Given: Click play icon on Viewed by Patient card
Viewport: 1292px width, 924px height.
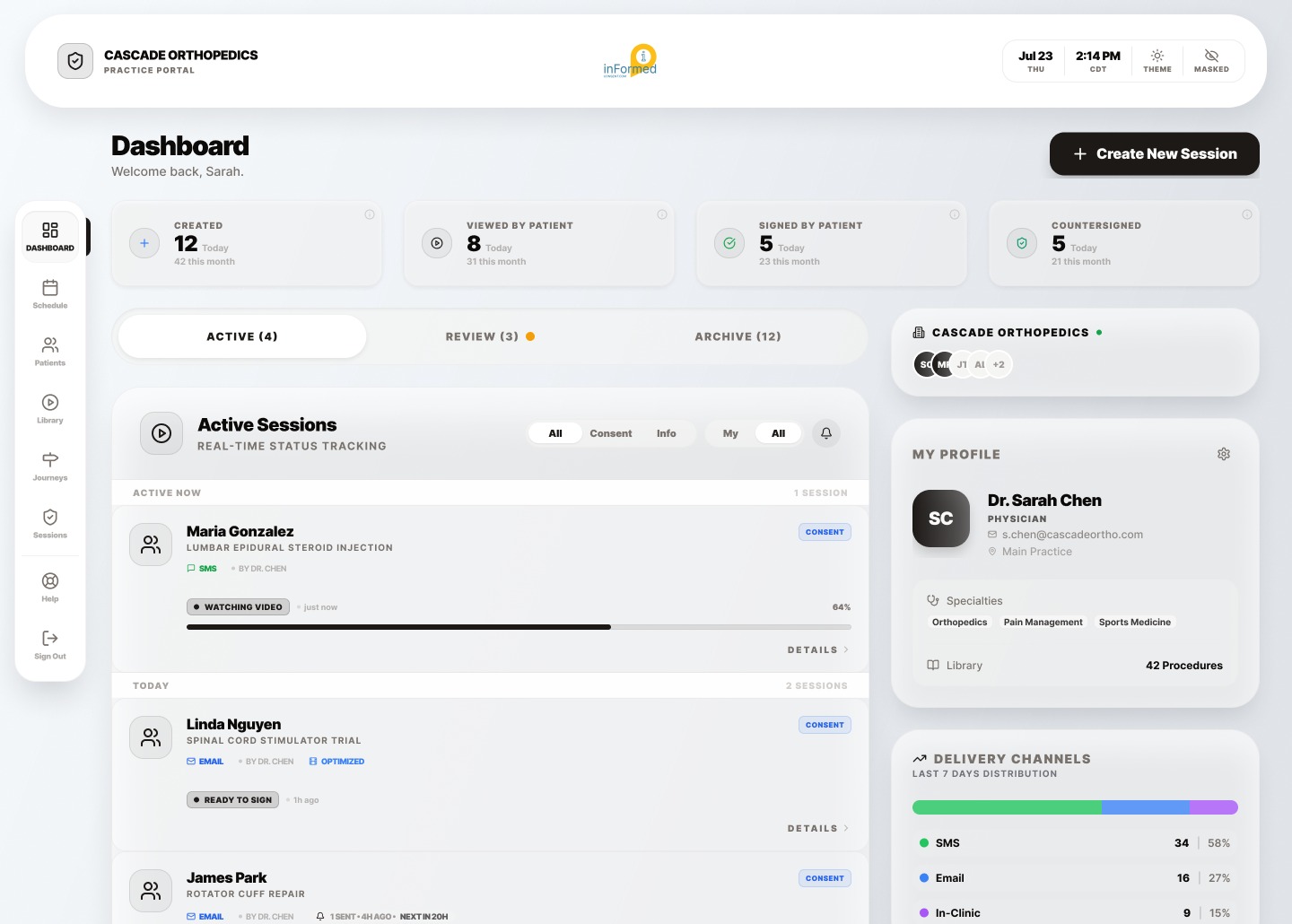Looking at the screenshot, I should [x=437, y=243].
